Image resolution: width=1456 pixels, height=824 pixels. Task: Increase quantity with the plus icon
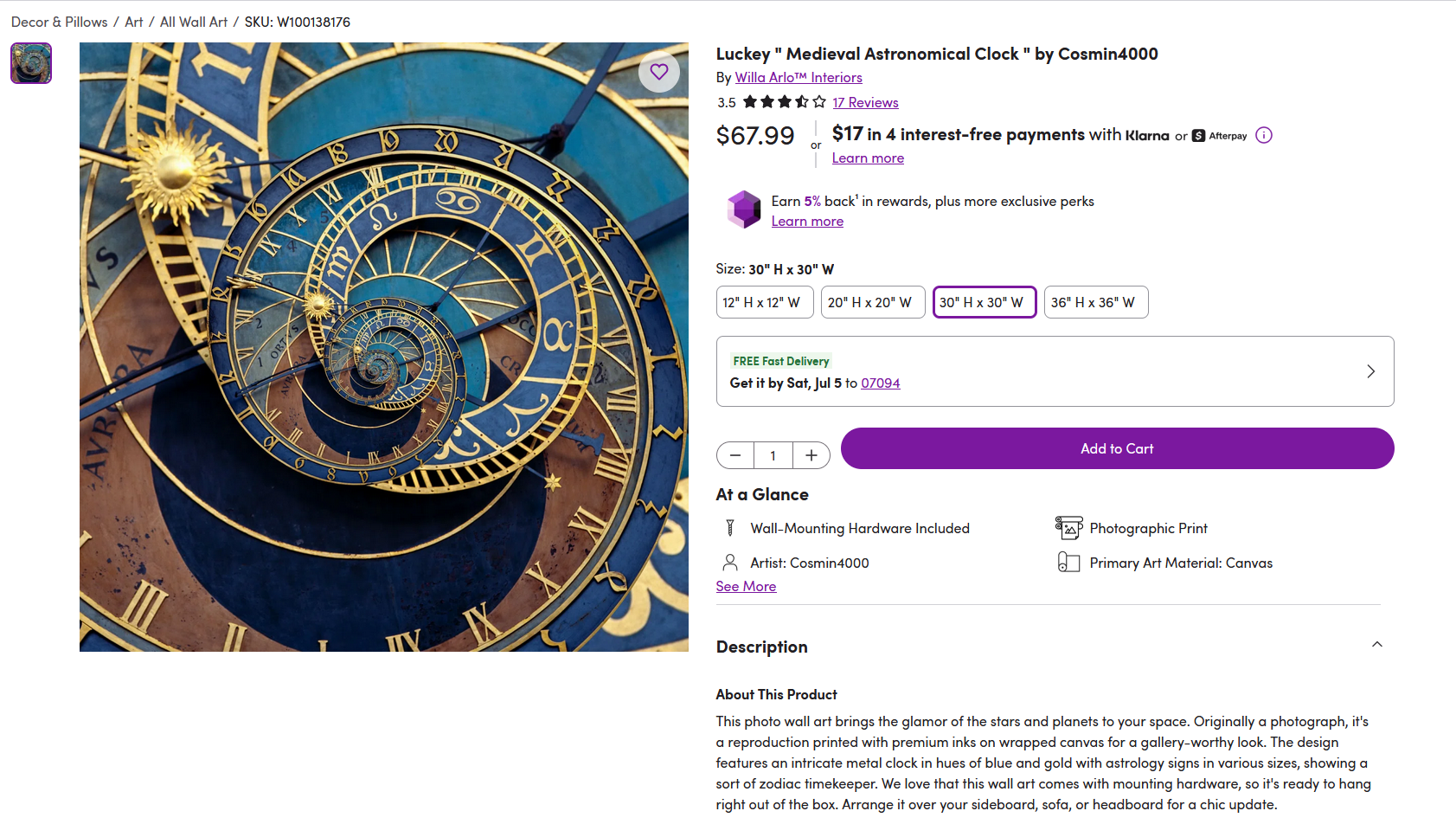(811, 455)
